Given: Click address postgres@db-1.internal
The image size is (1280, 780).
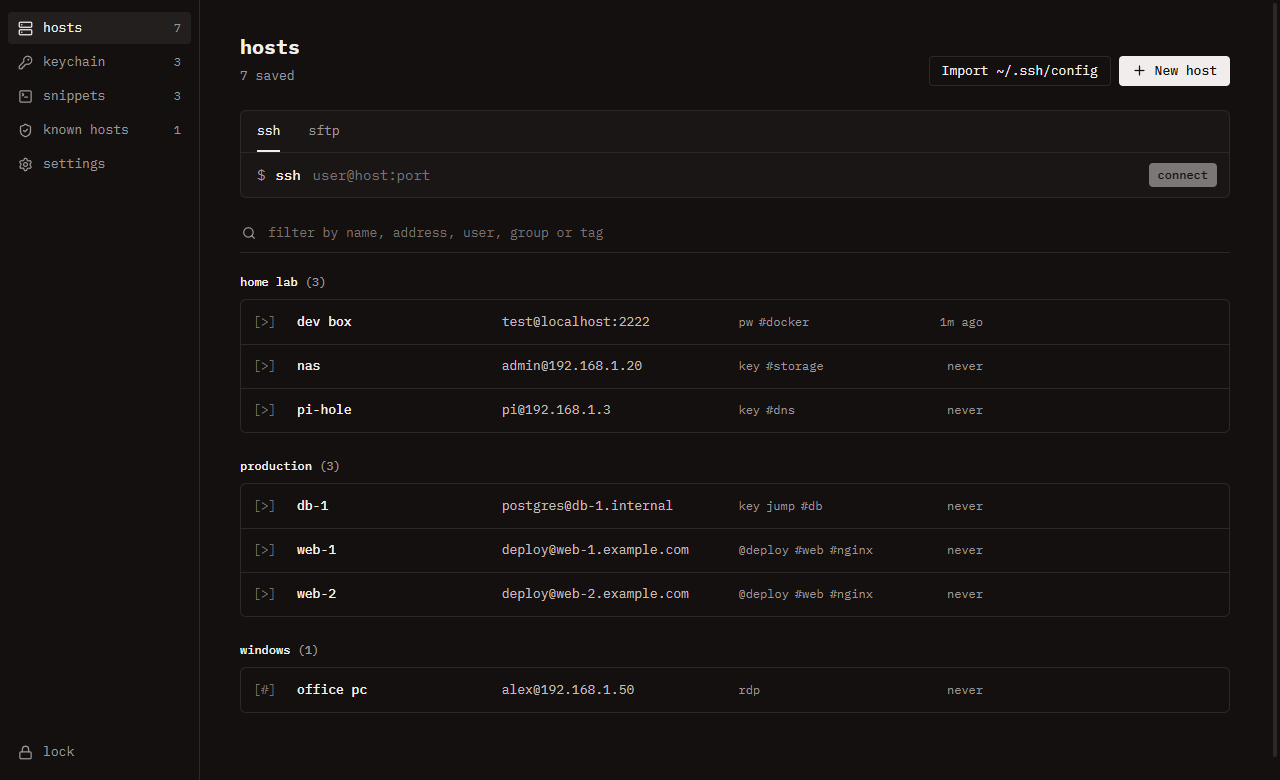Looking at the screenshot, I should click(587, 506).
